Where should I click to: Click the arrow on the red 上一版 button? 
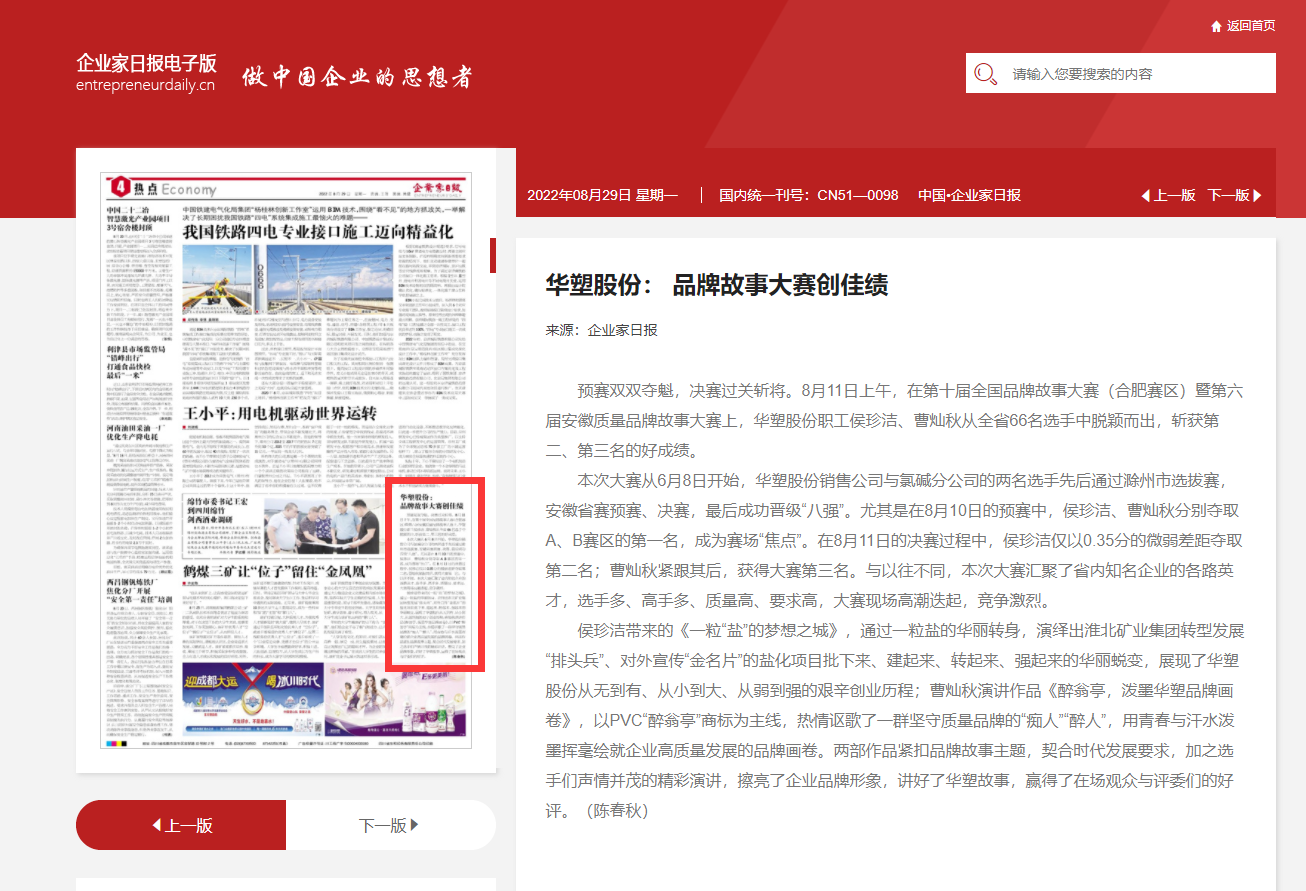tap(156, 826)
